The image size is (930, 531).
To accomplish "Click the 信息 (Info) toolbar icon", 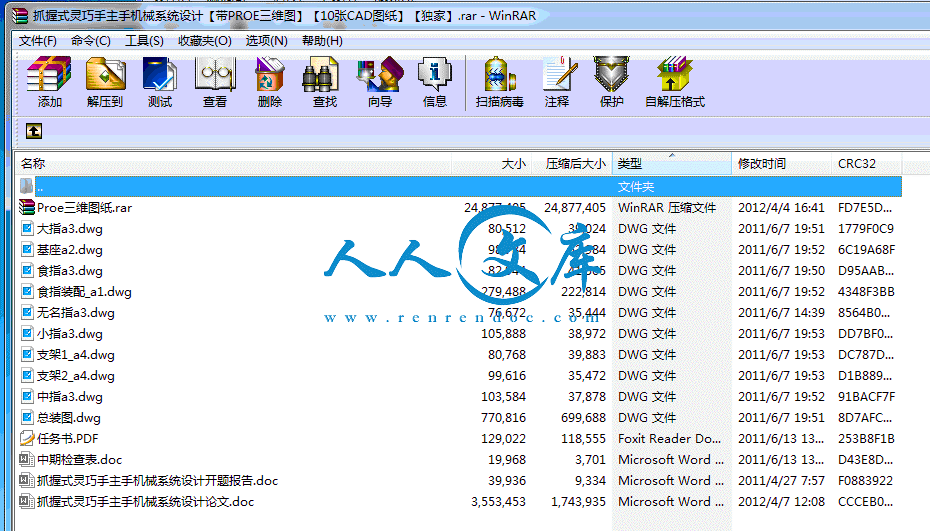I will (x=435, y=74).
